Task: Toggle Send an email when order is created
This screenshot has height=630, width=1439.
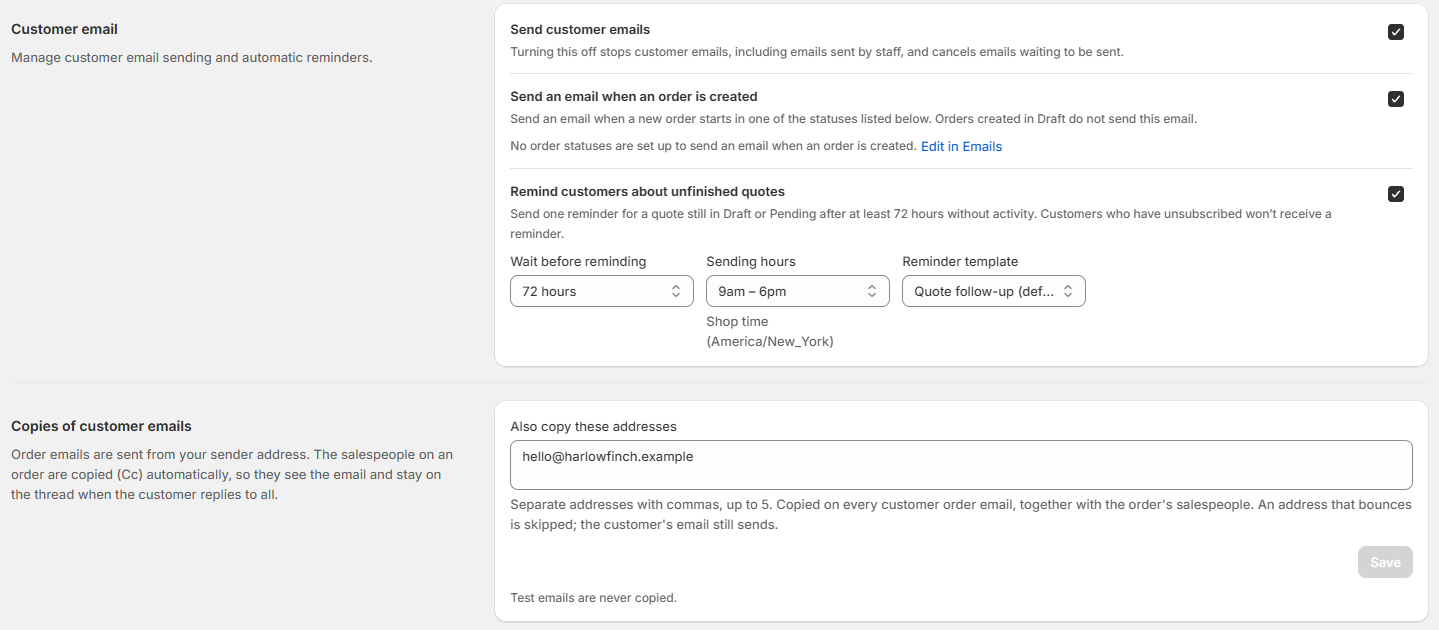Action: [x=1396, y=99]
